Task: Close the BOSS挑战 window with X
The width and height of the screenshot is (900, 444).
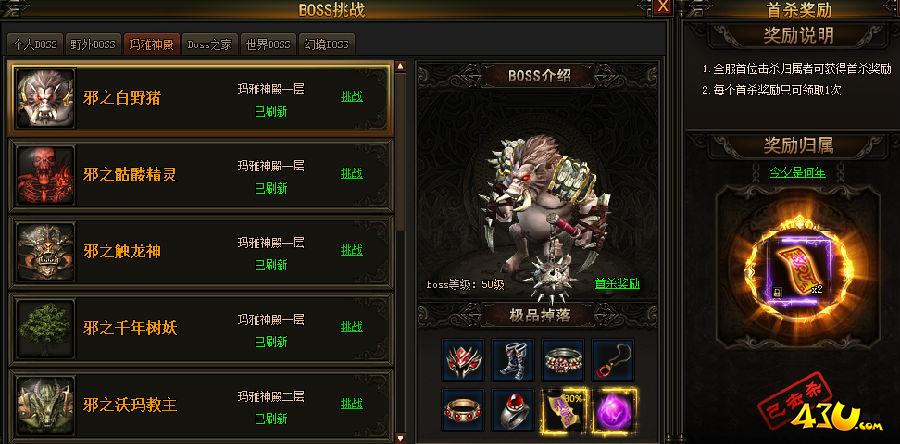Action: point(663,7)
